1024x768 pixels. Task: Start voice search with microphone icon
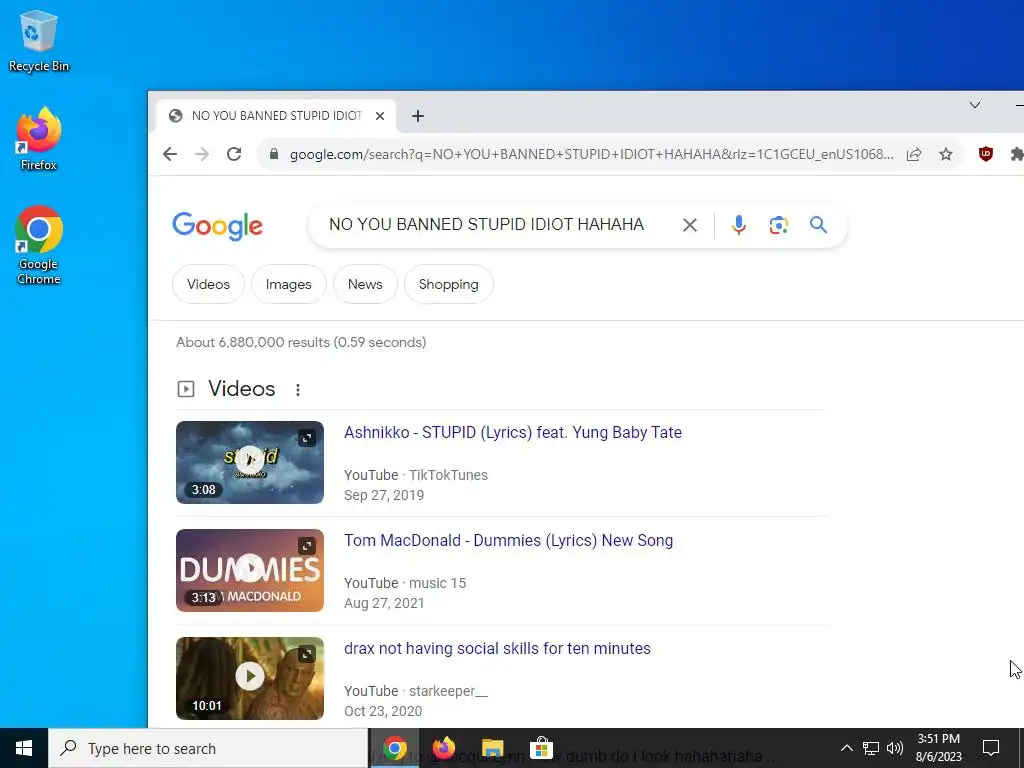pyautogui.click(x=739, y=225)
